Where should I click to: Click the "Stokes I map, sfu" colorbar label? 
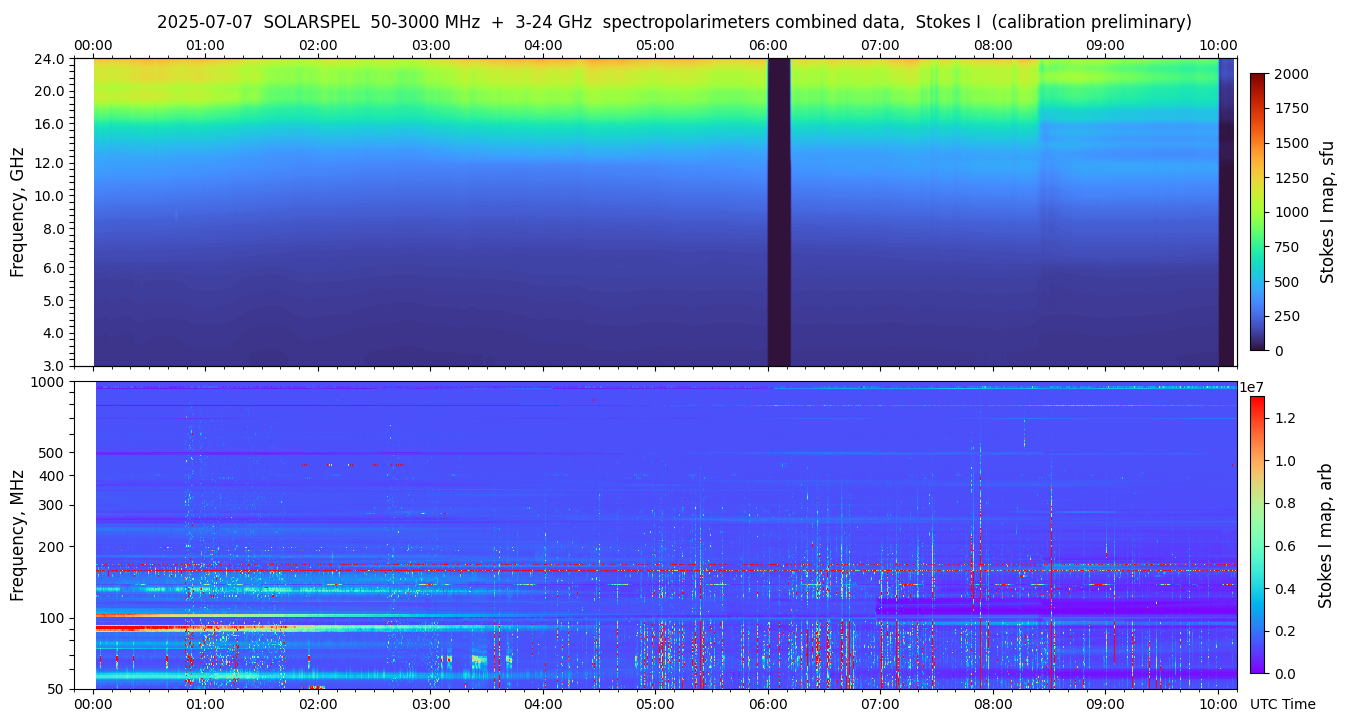click(x=1327, y=212)
